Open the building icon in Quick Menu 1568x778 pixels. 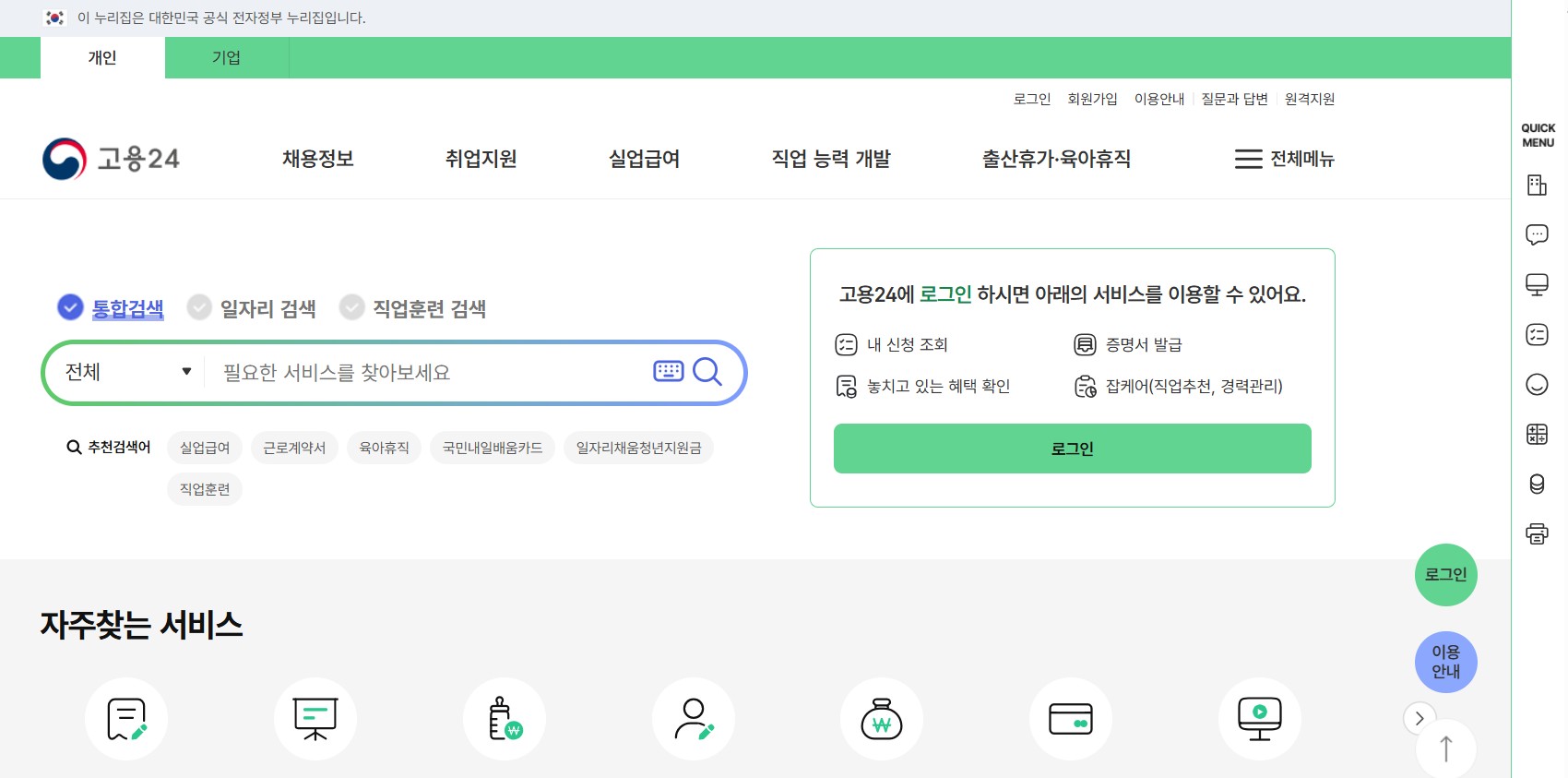tap(1537, 186)
